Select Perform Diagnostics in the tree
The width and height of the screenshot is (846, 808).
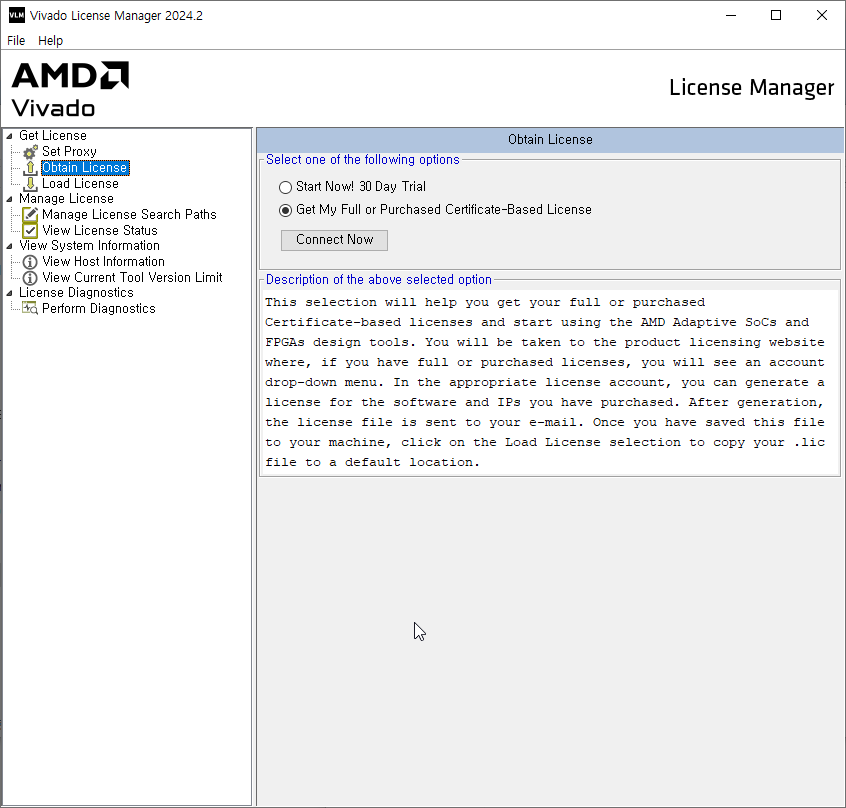click(99, 309)
